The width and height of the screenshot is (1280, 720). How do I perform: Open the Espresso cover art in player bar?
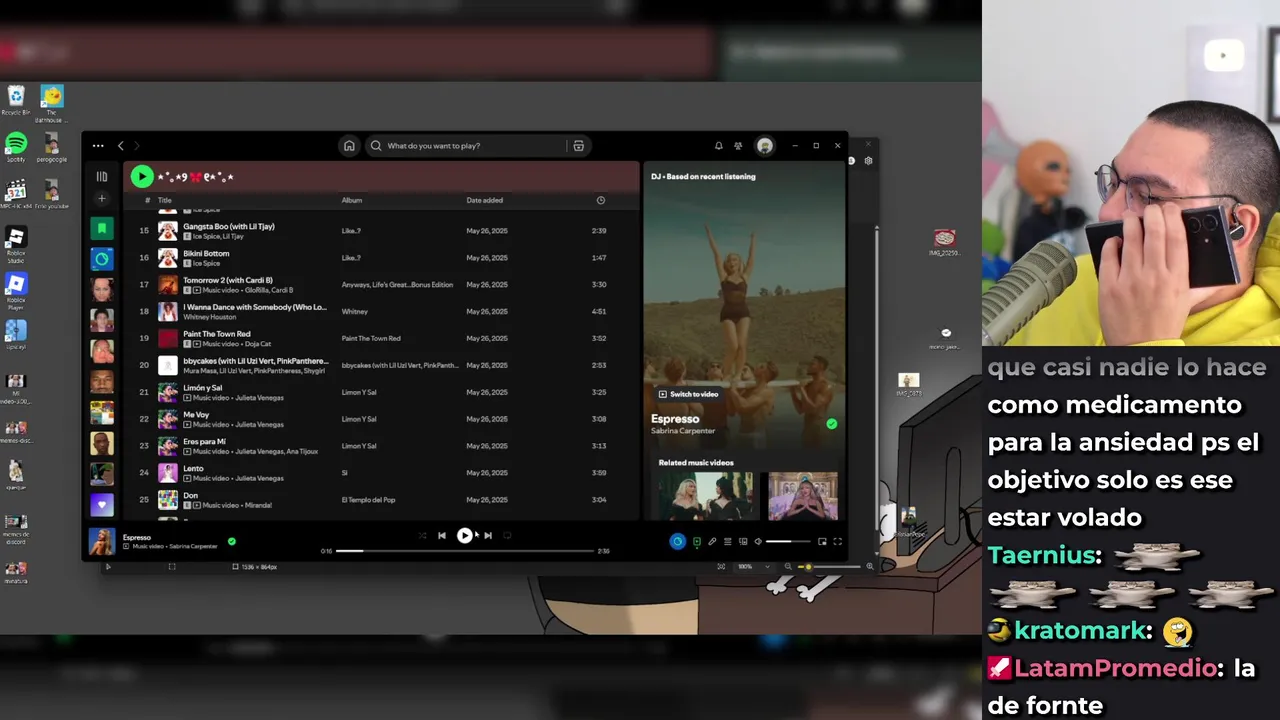[x=101, y=541]
